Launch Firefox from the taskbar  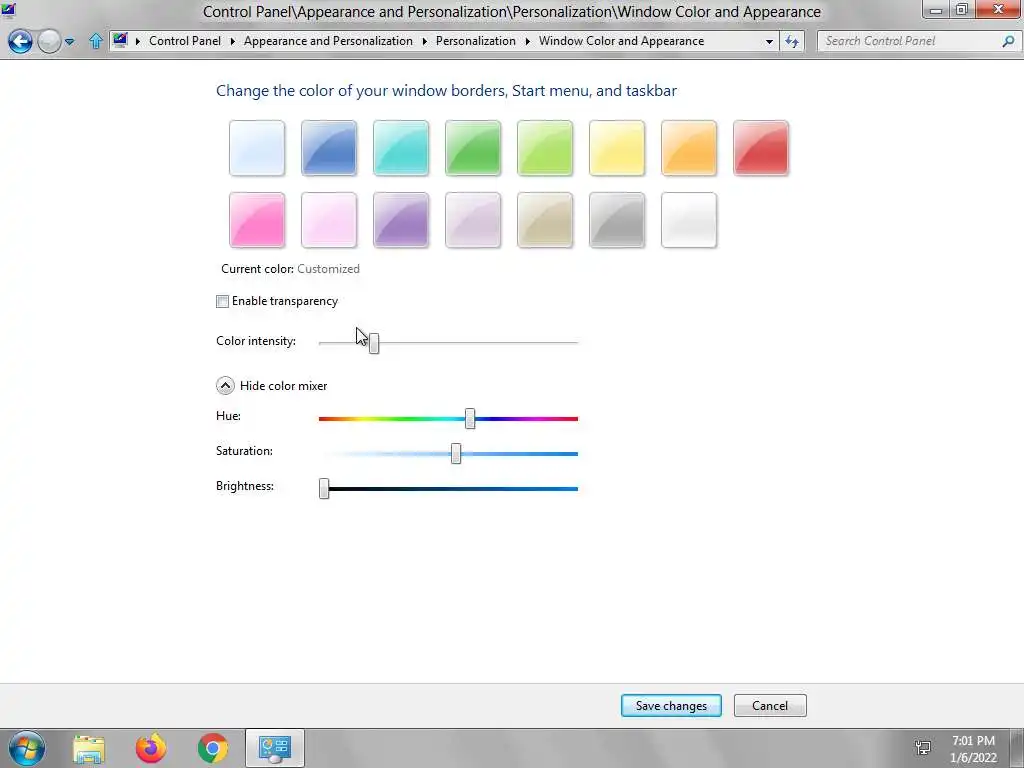coord(151,748)
